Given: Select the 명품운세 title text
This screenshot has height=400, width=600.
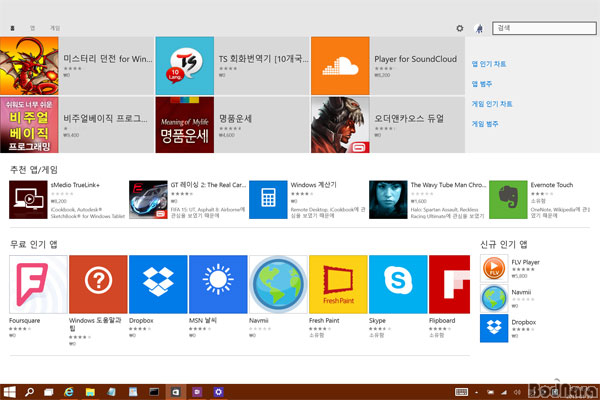Looking at the screenshot, I should coord(235,118).
